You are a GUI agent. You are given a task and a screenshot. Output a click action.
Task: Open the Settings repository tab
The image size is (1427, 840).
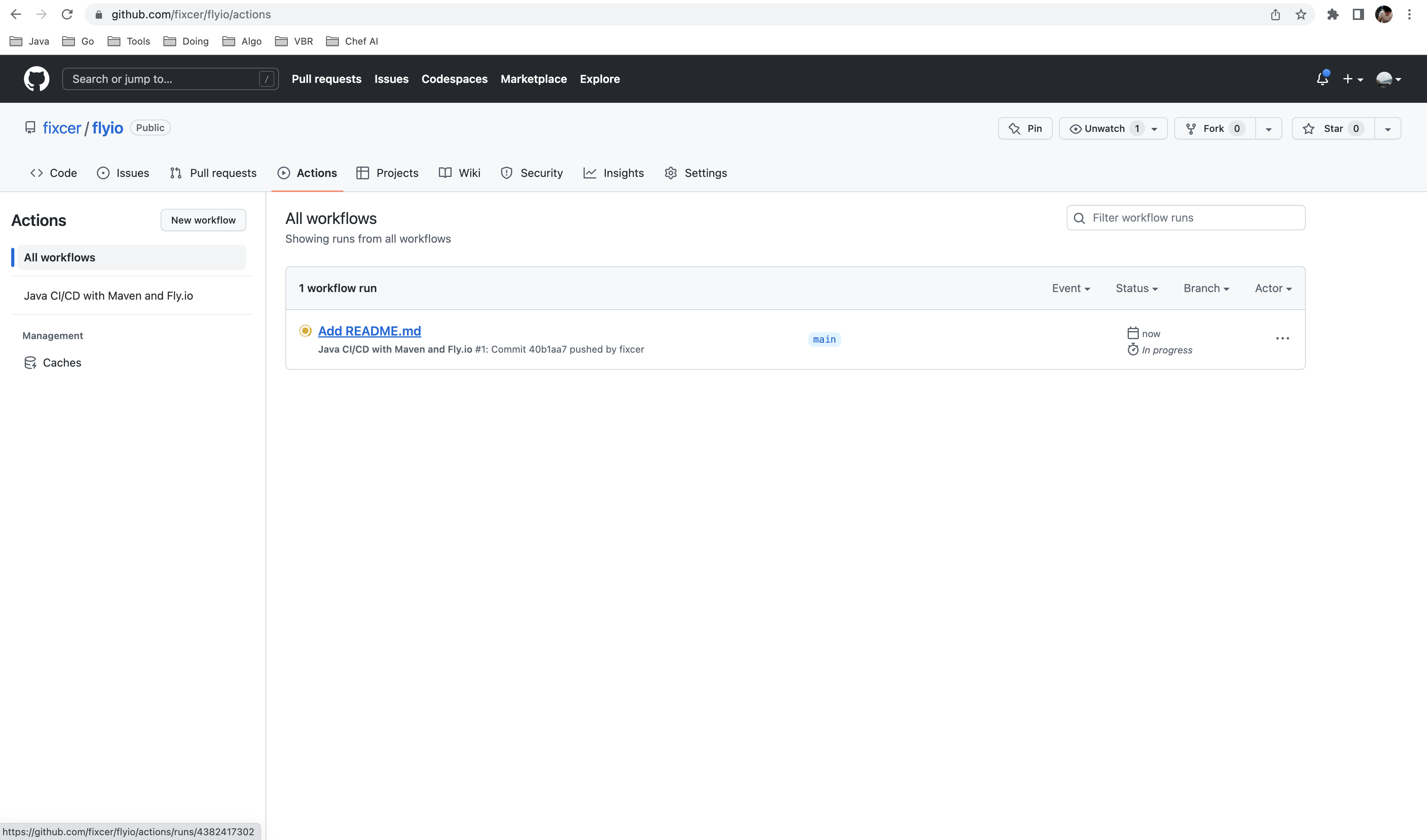pos(696,173)
